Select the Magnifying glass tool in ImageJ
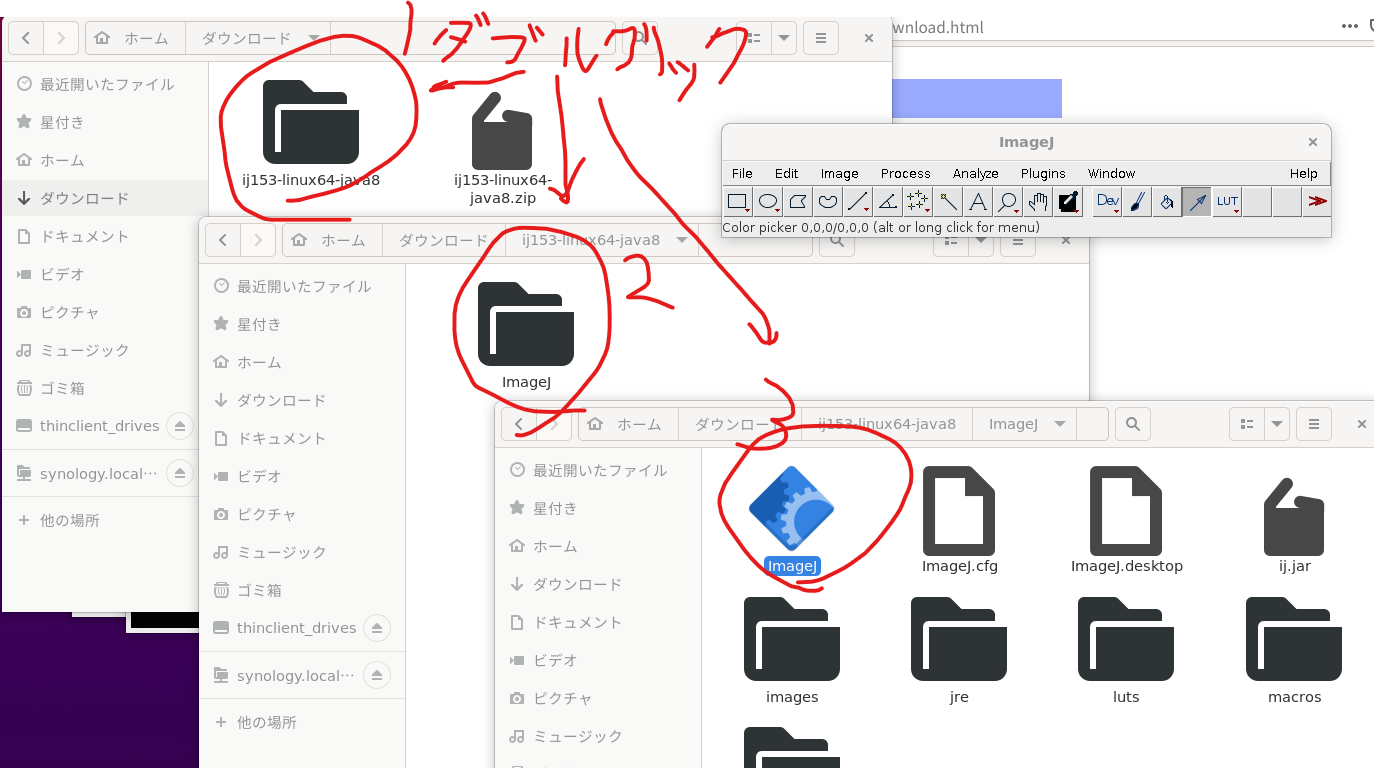The height and width of the screenshot is (768, 1374). (1008, 202)
